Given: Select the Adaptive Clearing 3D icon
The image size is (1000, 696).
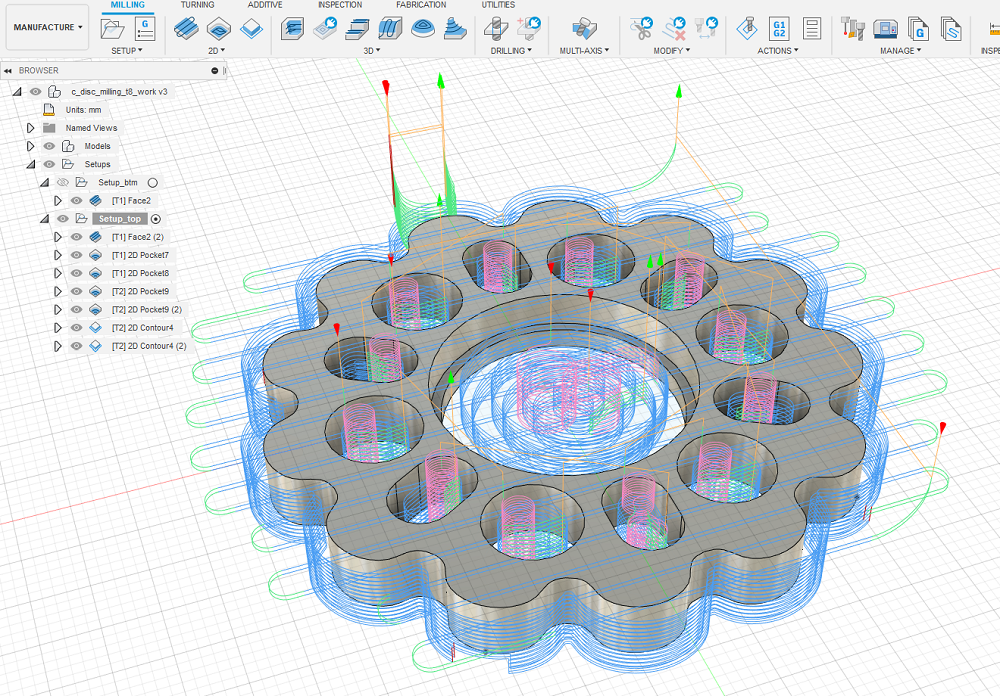Looking at the screenshot, I should pos(292,29).
